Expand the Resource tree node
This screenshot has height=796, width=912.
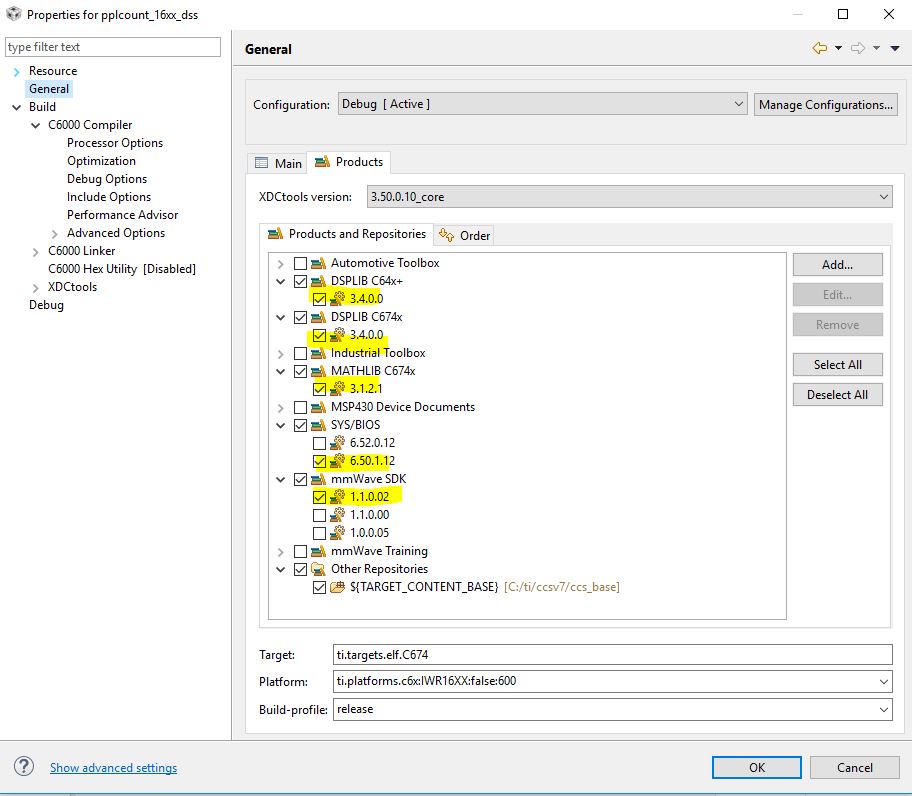16,72
